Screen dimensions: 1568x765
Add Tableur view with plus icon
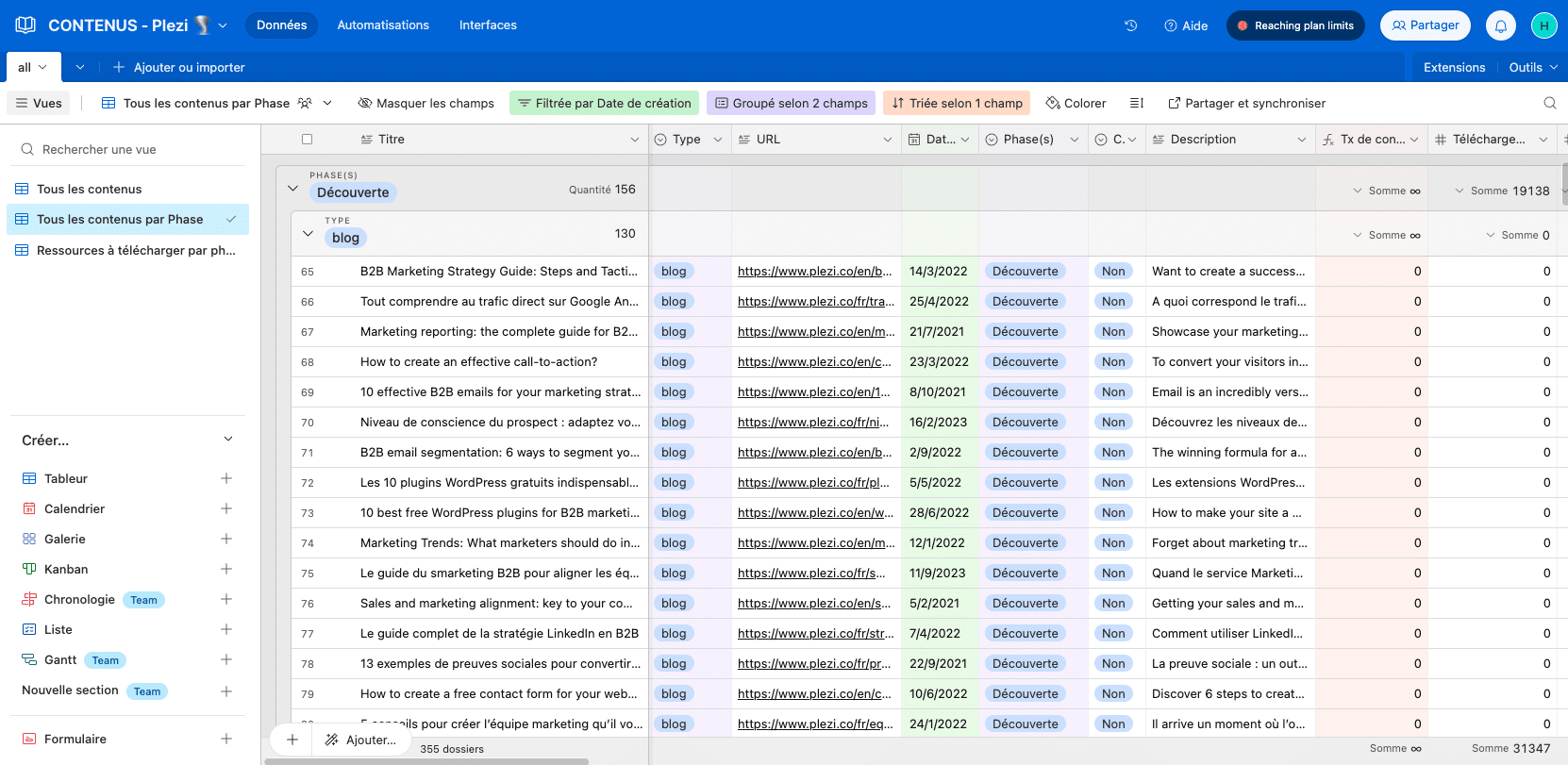pos(226,478)
